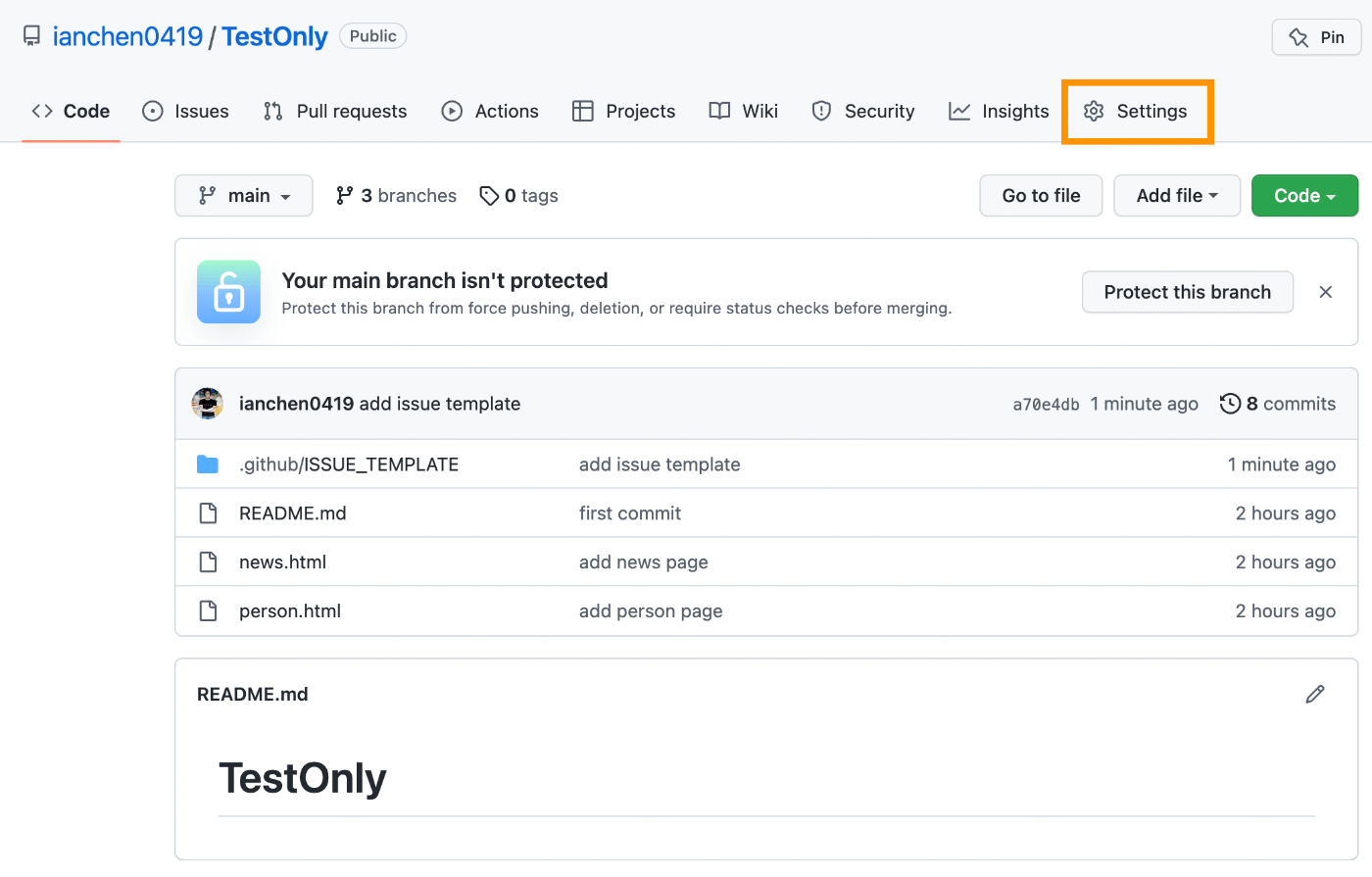The width and height of the screenshot is (1372, 877).
Task: Open the Issues tab
Action: click(185, 111)
